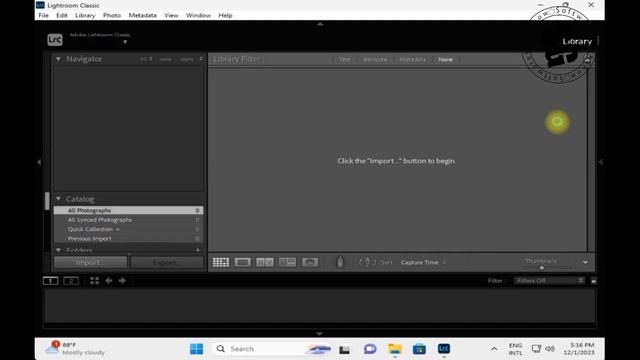
Task: Open the Metadata menu
Action: (x=142, y=16)
